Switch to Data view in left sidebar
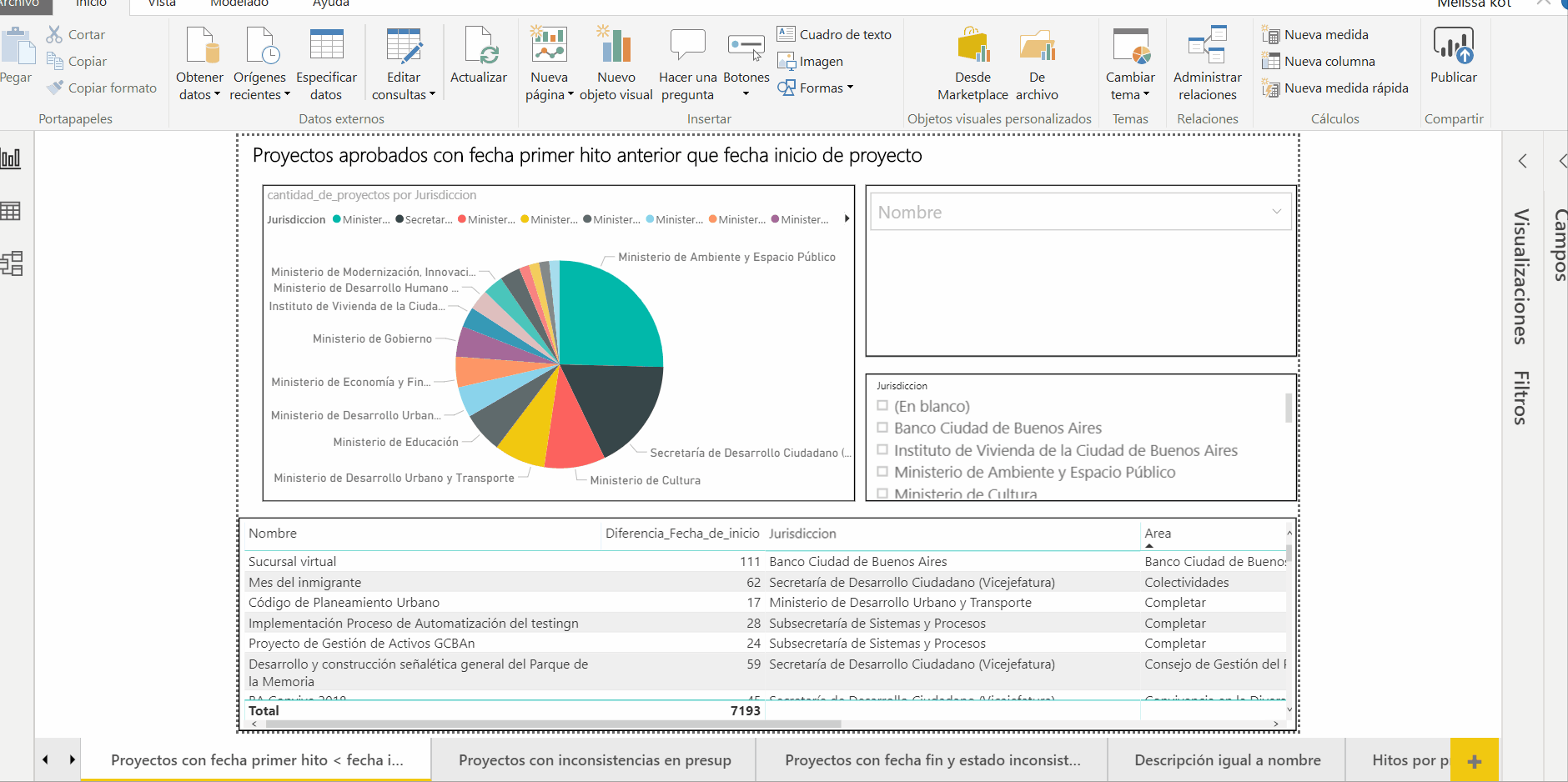 [x=12, y=211]
